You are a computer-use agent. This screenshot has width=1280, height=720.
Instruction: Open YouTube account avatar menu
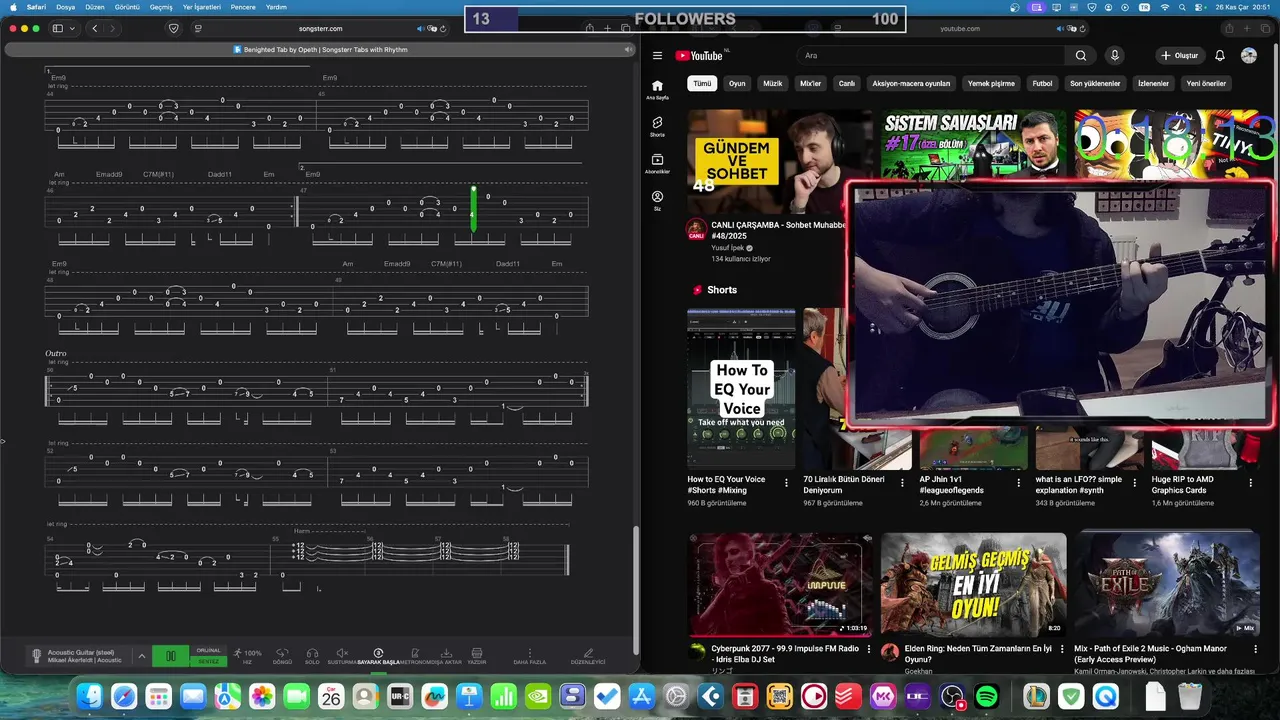1249,56
